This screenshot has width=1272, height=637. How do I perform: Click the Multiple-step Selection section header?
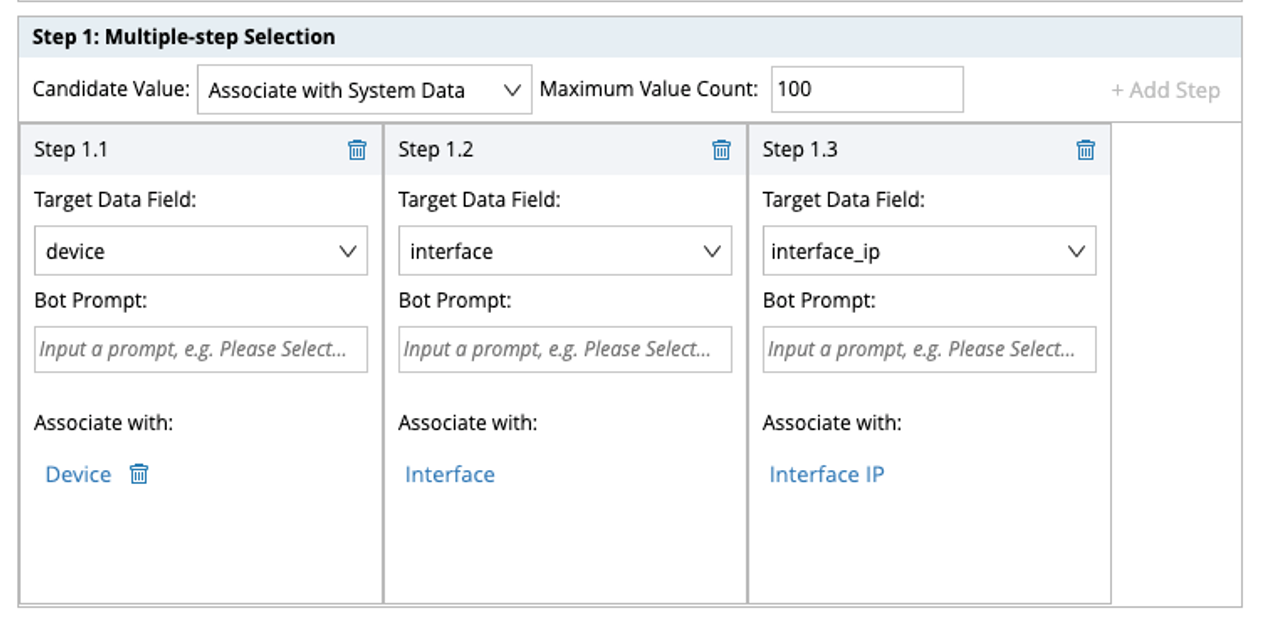click(x=184, y=37)
